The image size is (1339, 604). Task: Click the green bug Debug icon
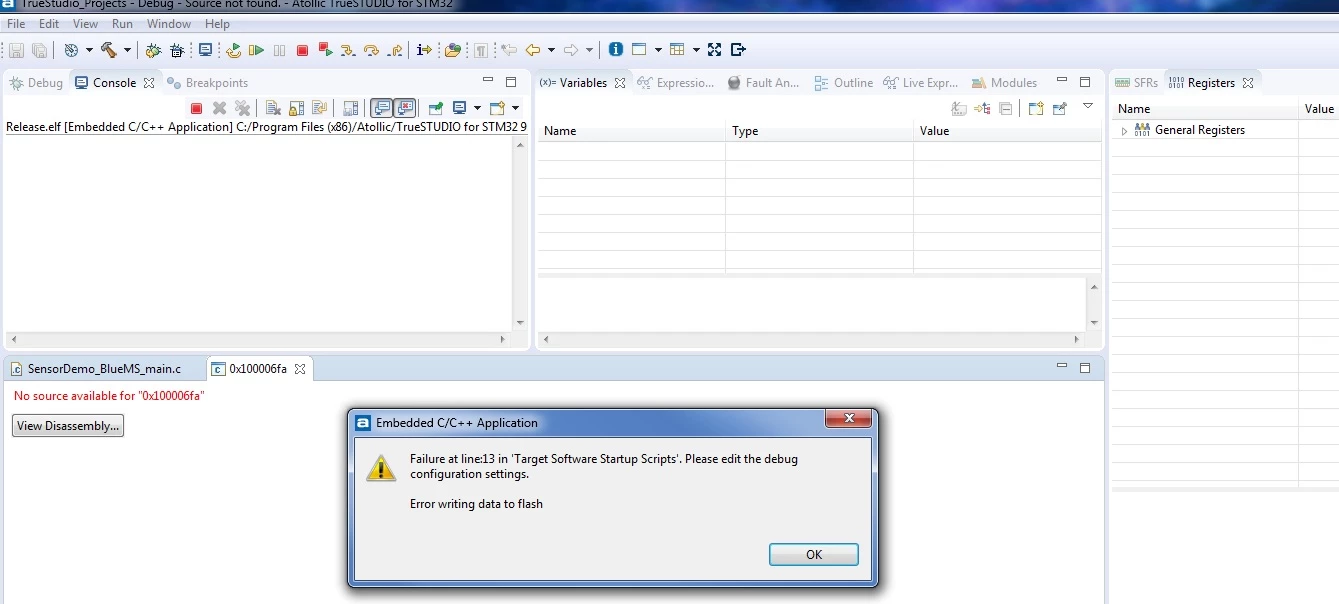coord(153,50)
